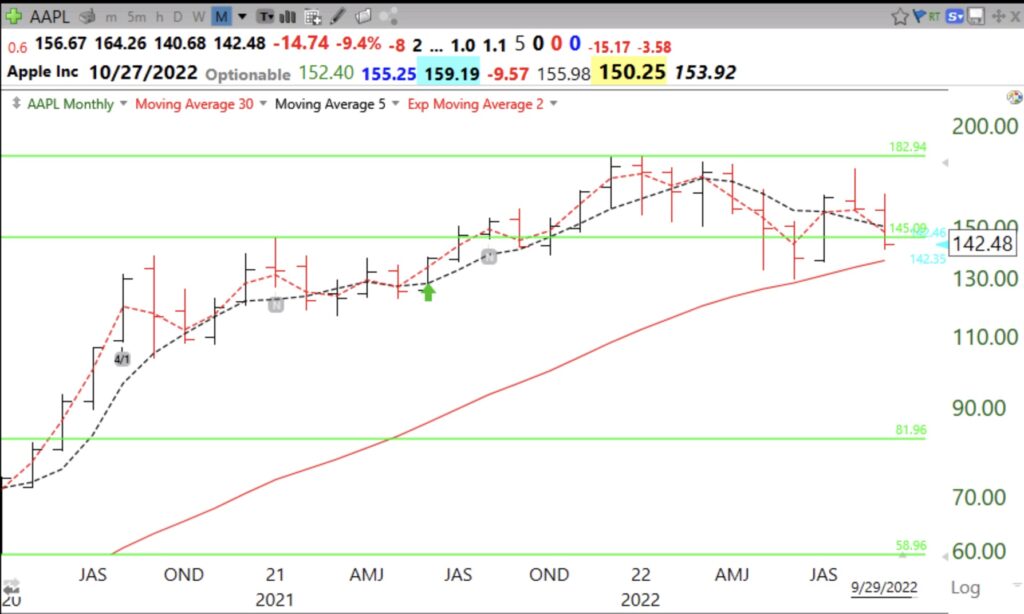Click the 182.94 horizontal line label
The width and height of the screenshot is (1024, 614).
pos(908,147)
